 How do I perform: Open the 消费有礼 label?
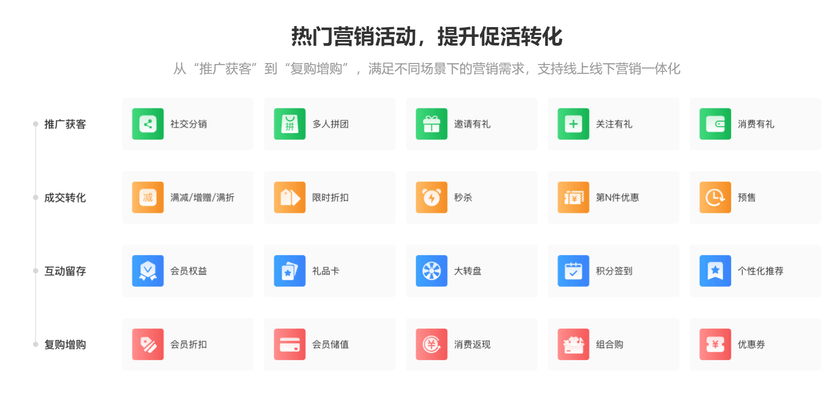click(x=756, y=125)
